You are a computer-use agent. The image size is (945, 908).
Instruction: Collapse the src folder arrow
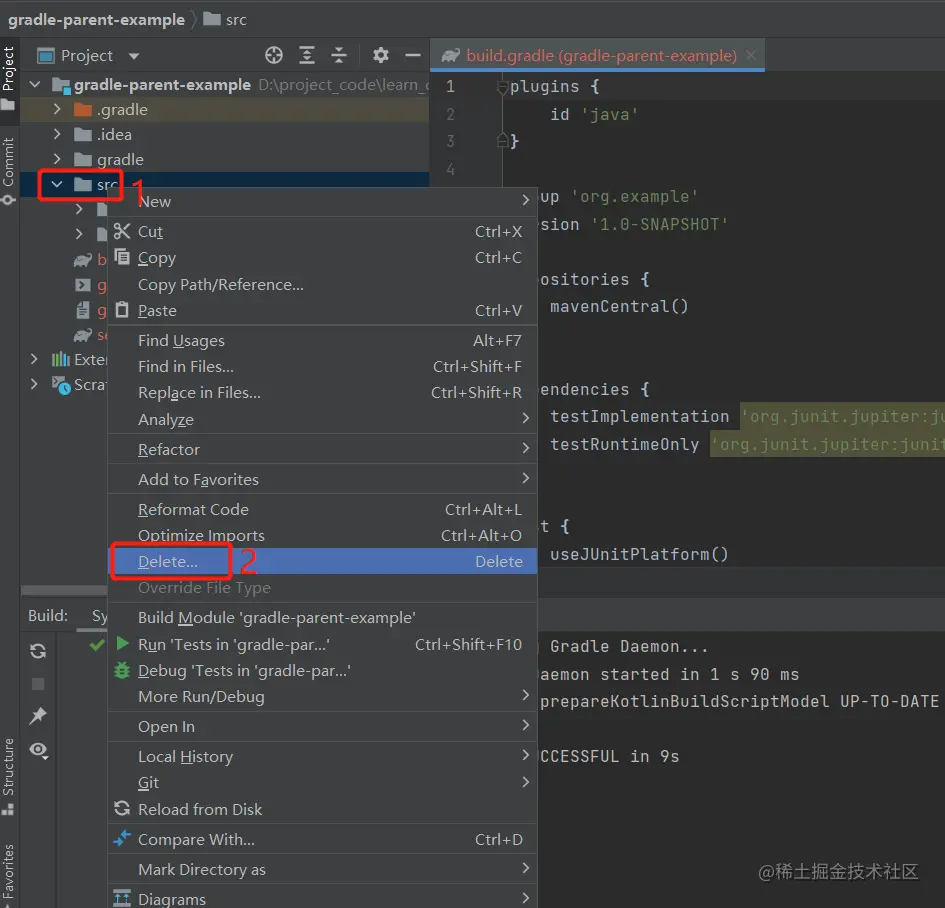(x=57, y=184)
